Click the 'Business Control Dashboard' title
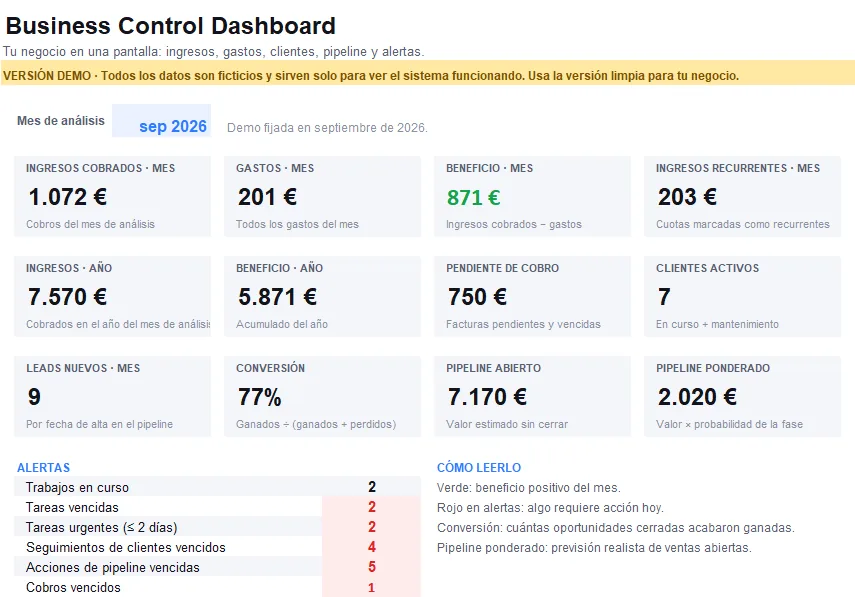The width and height of the screenshot is (855, 597). coord(170,26)
